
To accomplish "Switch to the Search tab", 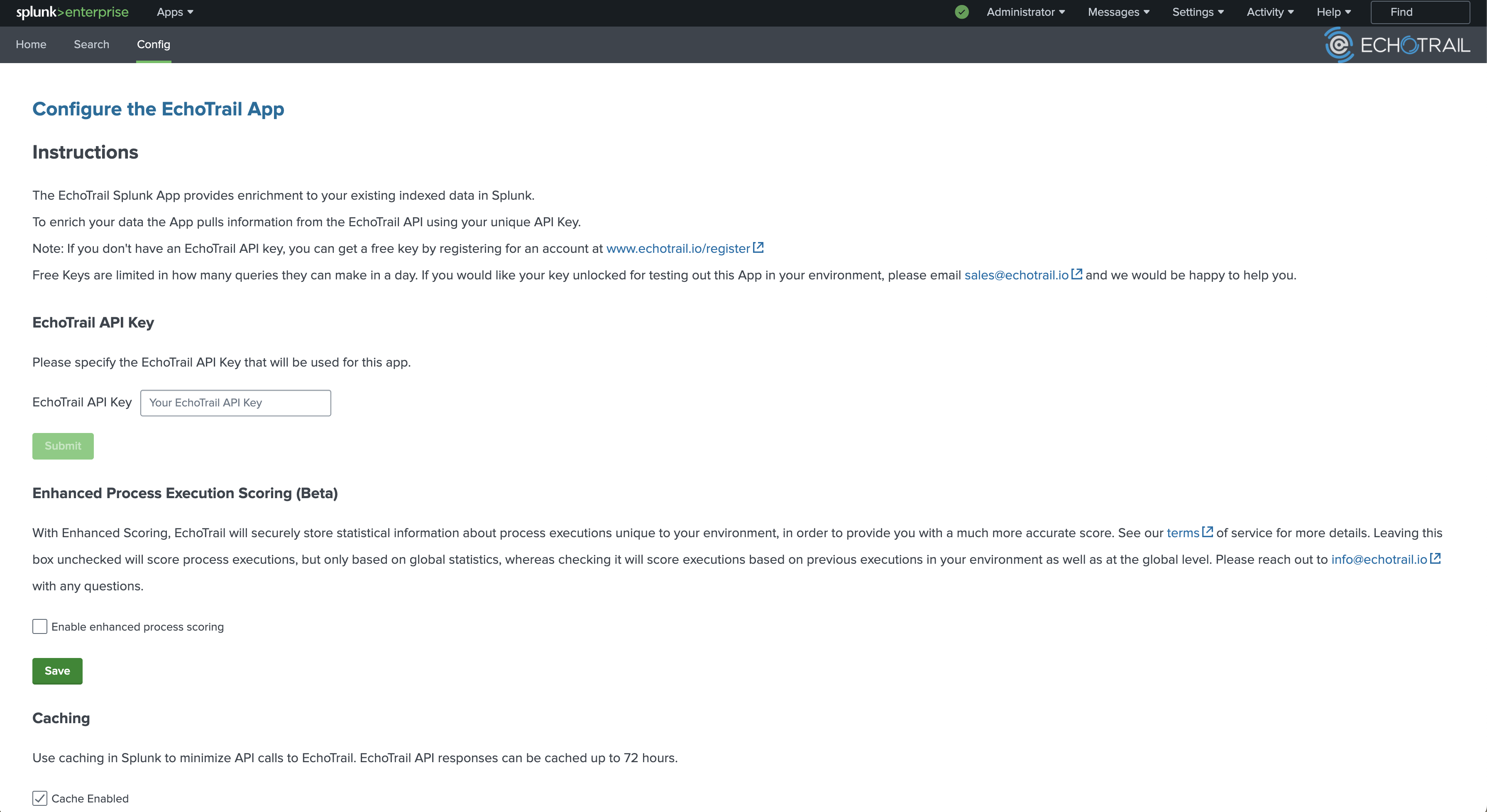I will pyautogui.click(x=91, y=44).
